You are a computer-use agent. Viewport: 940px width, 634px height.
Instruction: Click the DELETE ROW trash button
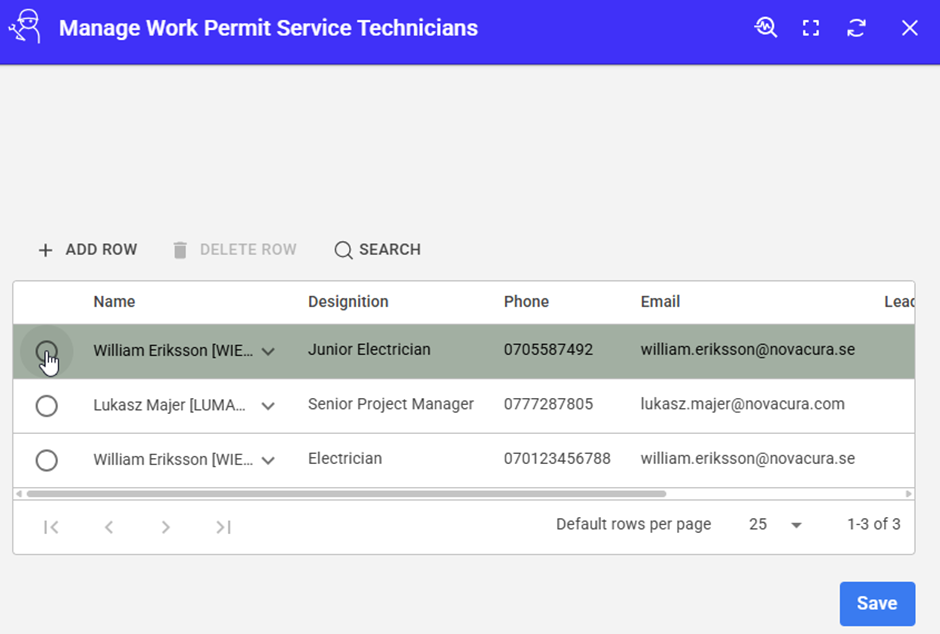pyautogui.click(x=235, y=250)
